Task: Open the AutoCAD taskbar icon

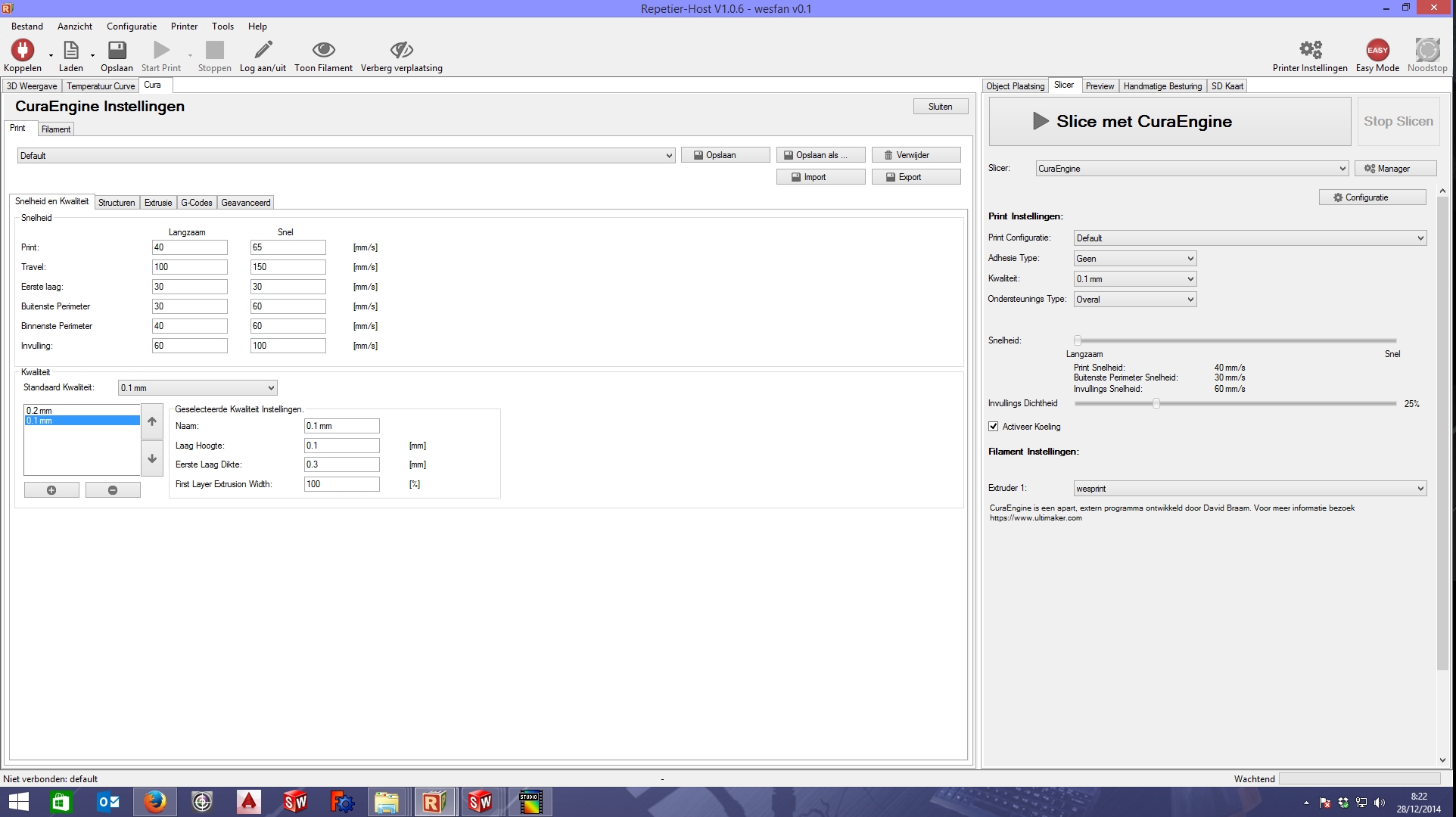Action: 248,802
